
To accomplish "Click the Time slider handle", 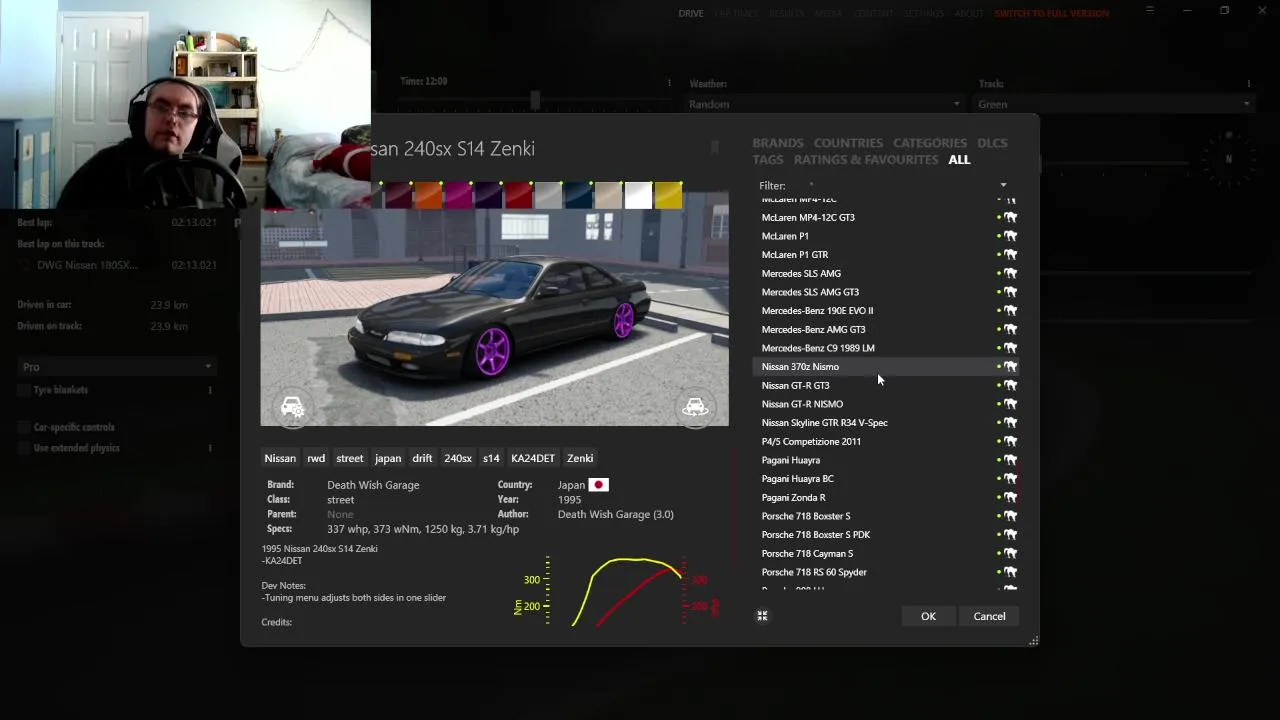I will point(535,100).
